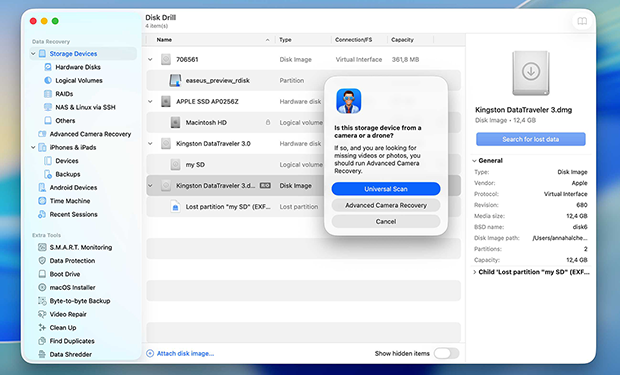Viewport: 620px width, 375px height.
Task: Open Byte-to-byte Backup tool
Action: (x=80, y=301)
